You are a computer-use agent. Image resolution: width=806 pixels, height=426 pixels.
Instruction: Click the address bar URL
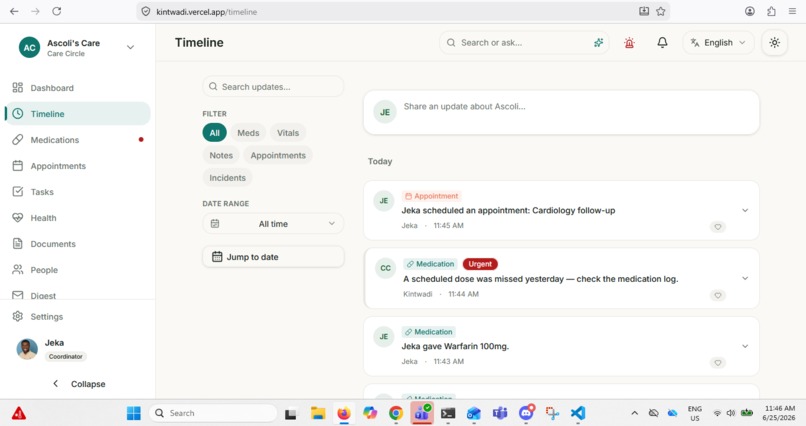pyautogui.click(x=207, y=12)
